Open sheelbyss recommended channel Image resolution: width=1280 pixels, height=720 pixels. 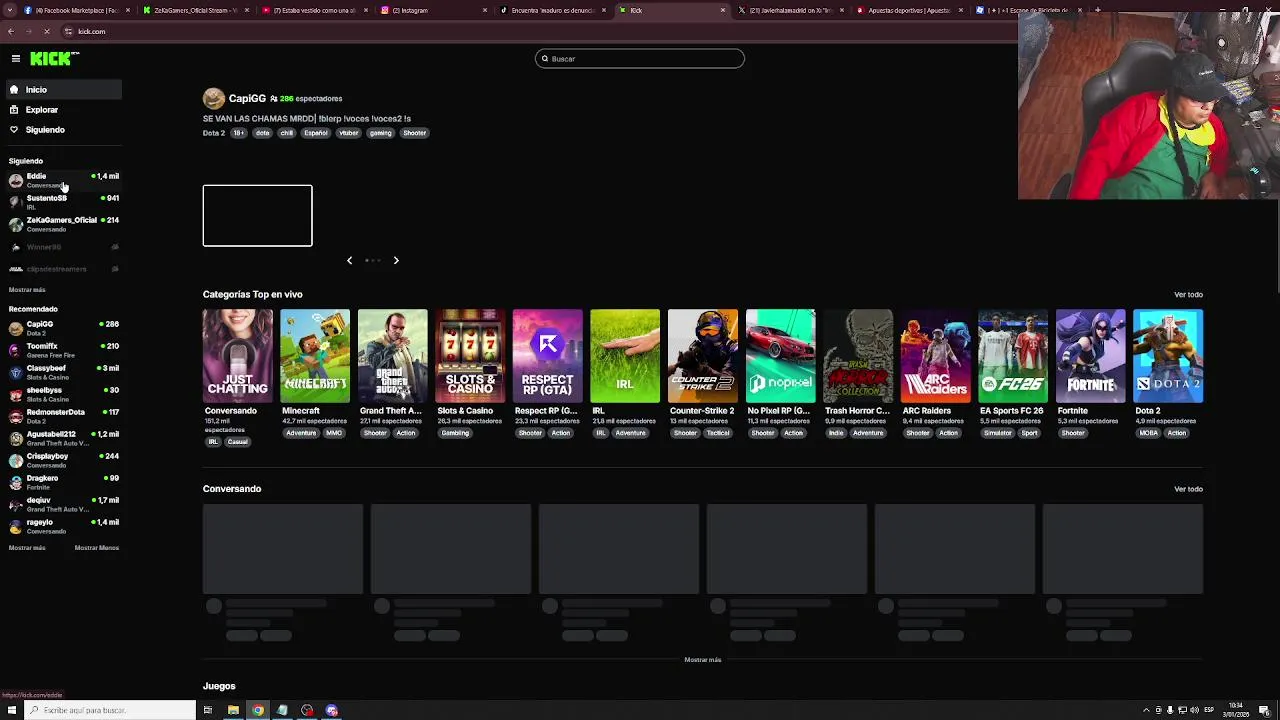pos(63,394)
